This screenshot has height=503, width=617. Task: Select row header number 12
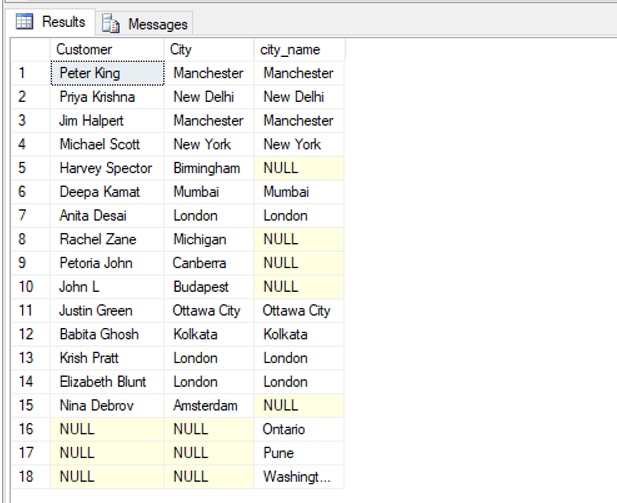click(x=31, y=334)
